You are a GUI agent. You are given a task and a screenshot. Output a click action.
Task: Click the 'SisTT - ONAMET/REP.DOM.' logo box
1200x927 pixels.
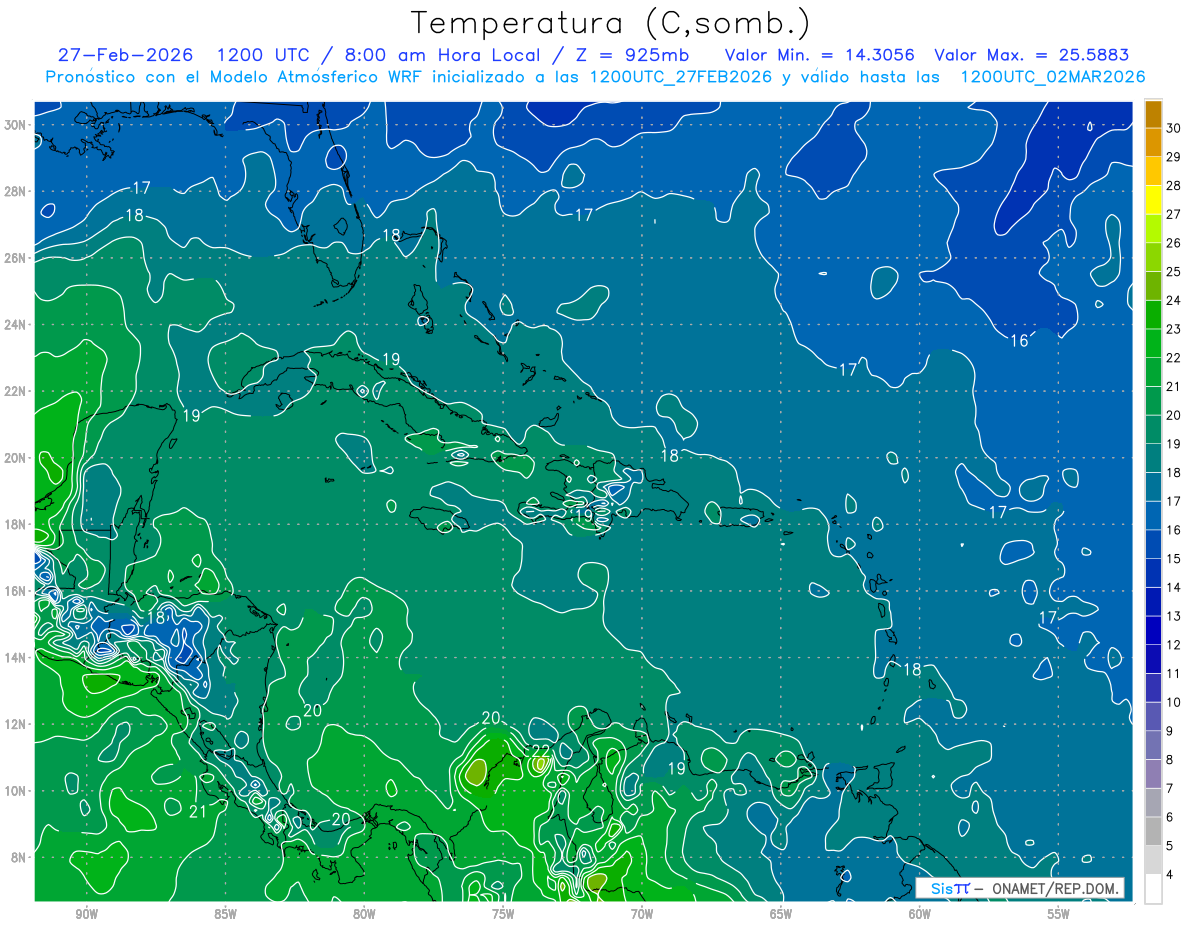[1020, 888]
